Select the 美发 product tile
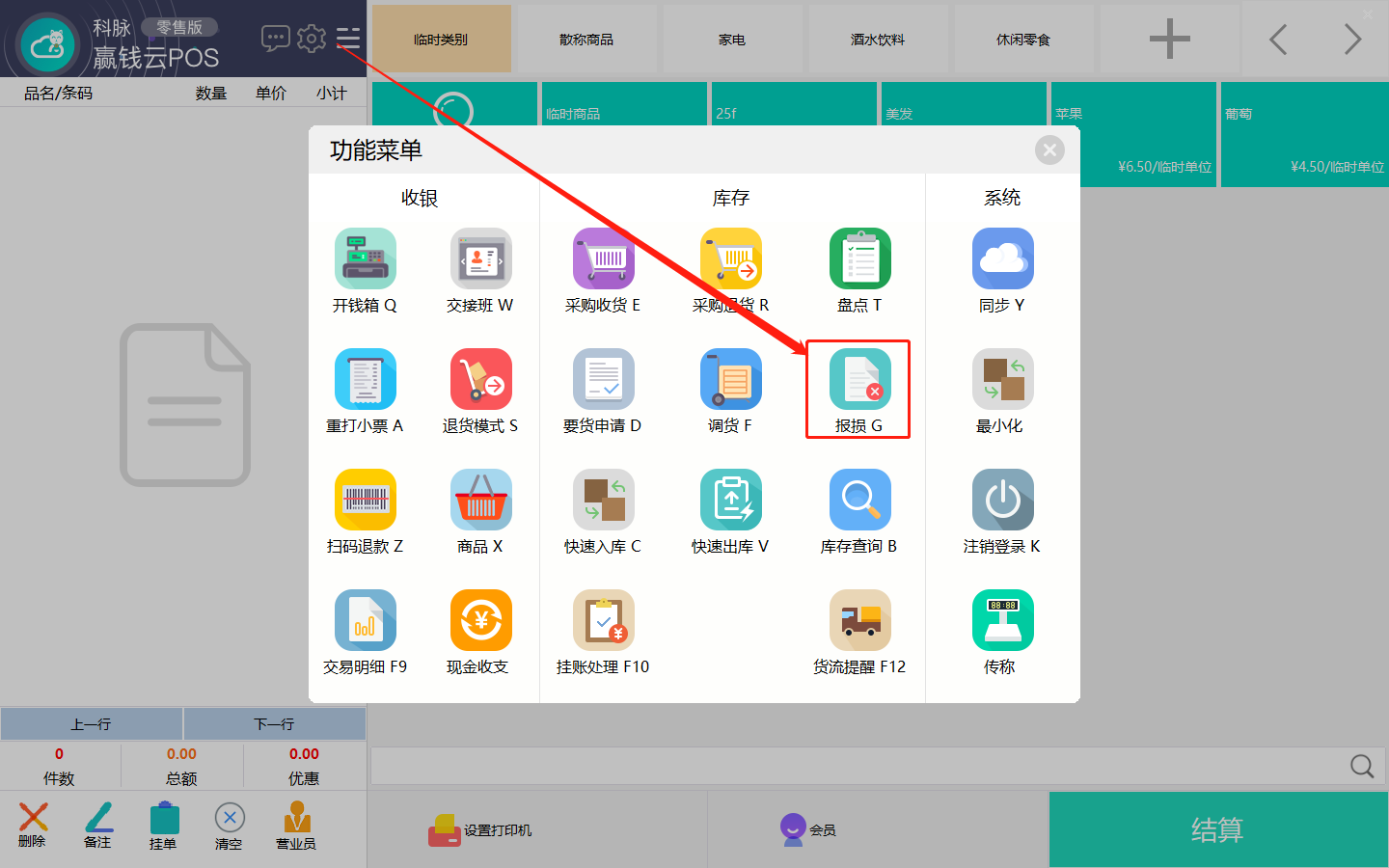 [964, 104]
